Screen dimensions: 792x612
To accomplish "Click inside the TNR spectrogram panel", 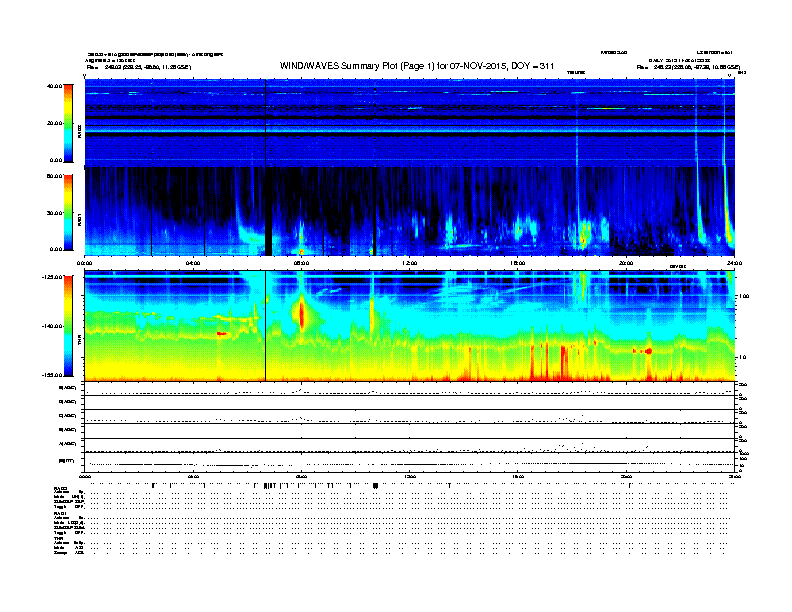I will tap(410, 326).
